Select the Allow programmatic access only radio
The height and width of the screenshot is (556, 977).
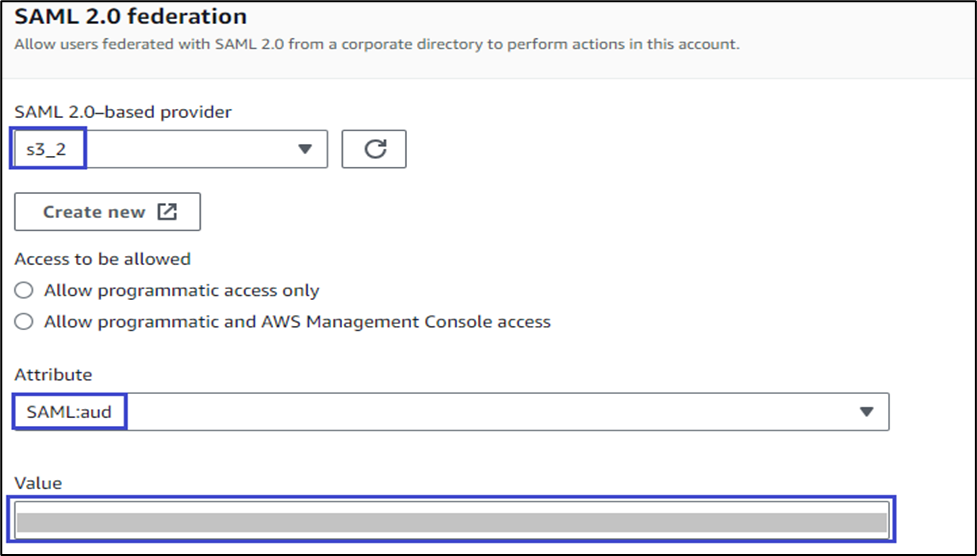pos(24,291)
